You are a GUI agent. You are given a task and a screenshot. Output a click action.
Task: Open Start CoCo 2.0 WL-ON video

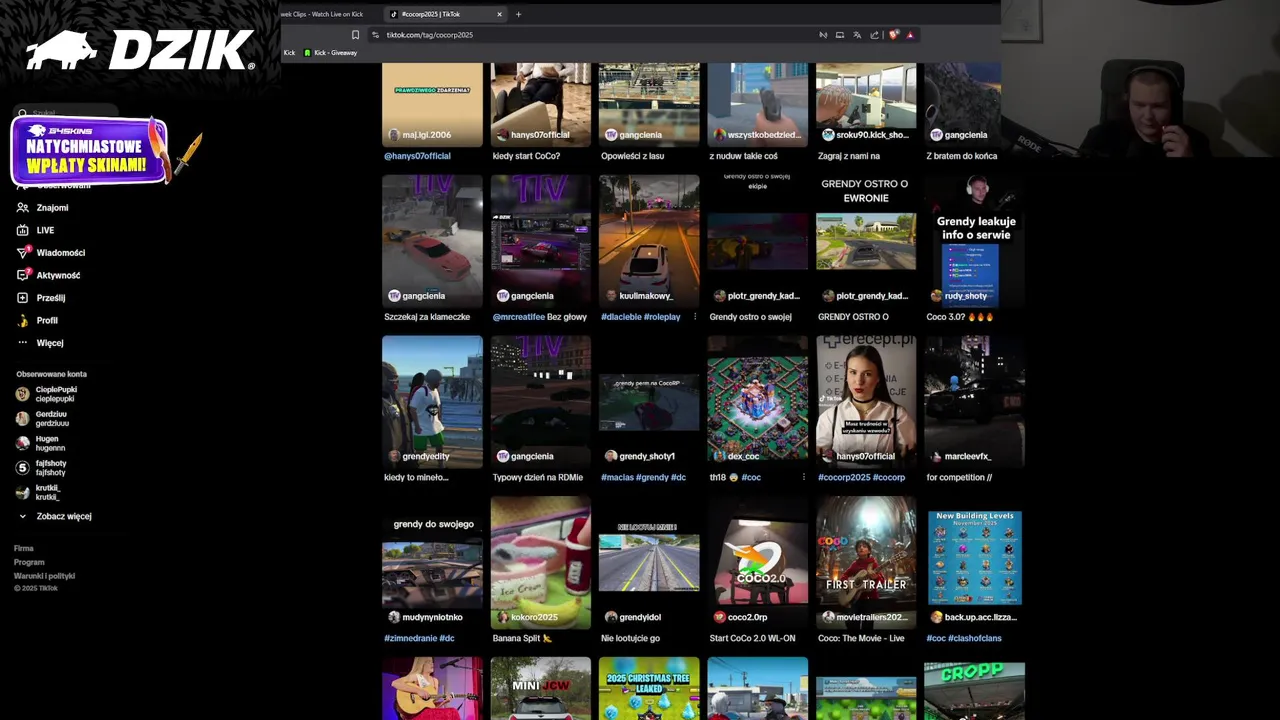[757, 562]
